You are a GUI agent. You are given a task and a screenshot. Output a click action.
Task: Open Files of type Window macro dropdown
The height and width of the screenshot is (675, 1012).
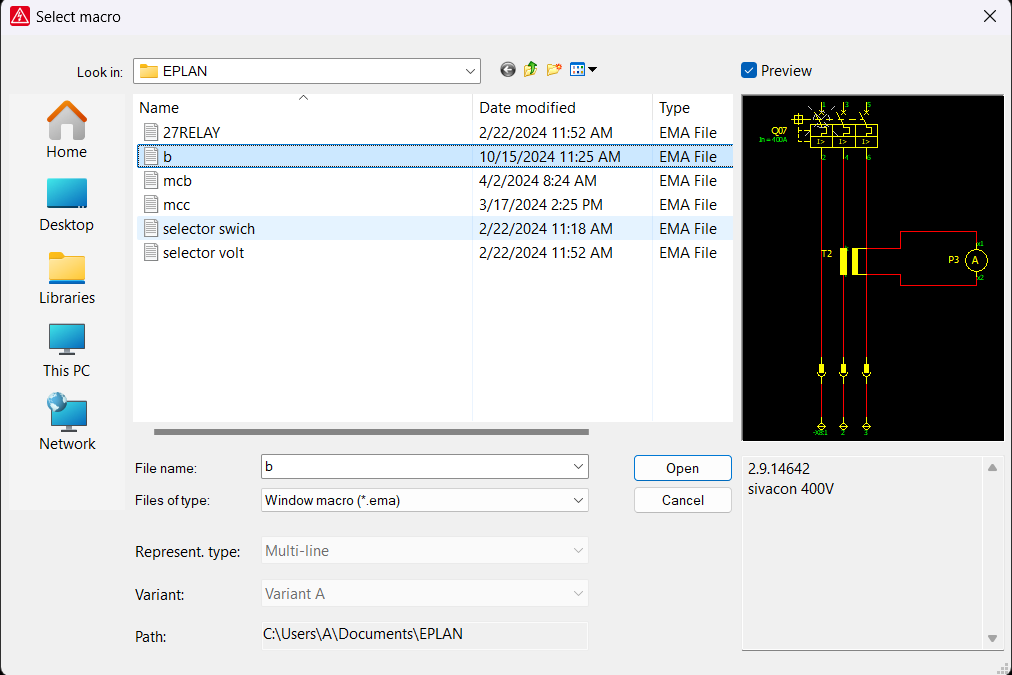(578, 500)
